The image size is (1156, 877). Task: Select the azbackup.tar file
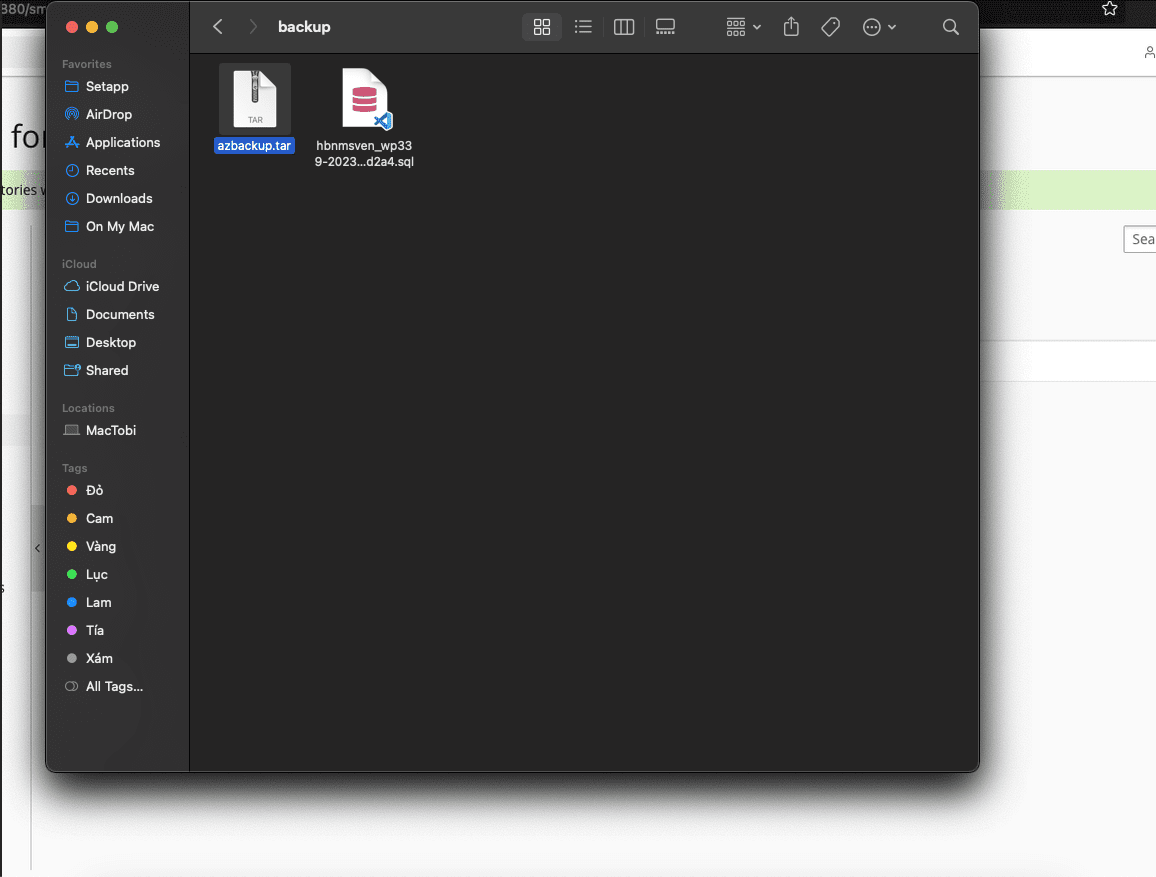[255, 100]
